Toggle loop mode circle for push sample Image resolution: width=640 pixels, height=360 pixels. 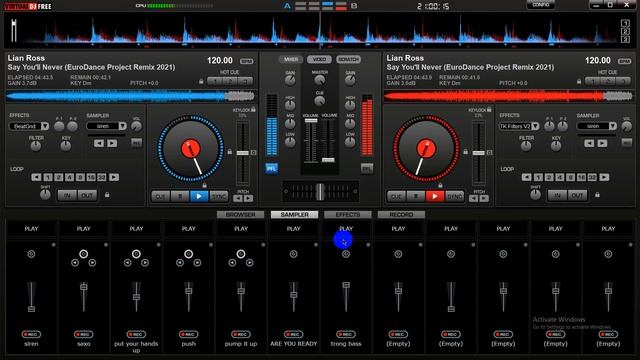click(x=189, y=254)
